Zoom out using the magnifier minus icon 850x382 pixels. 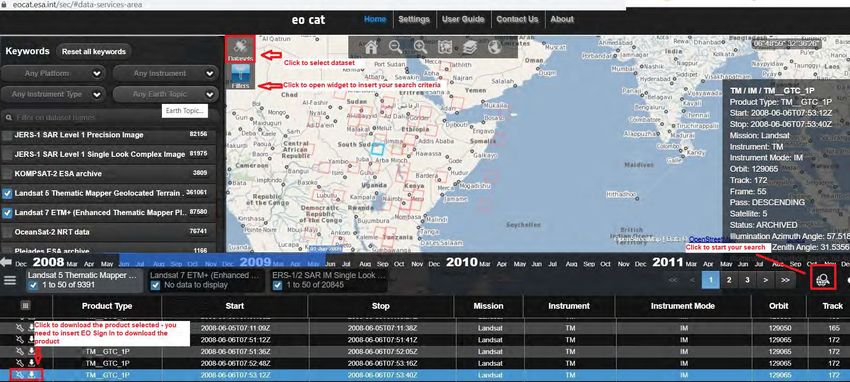point(396,47)
